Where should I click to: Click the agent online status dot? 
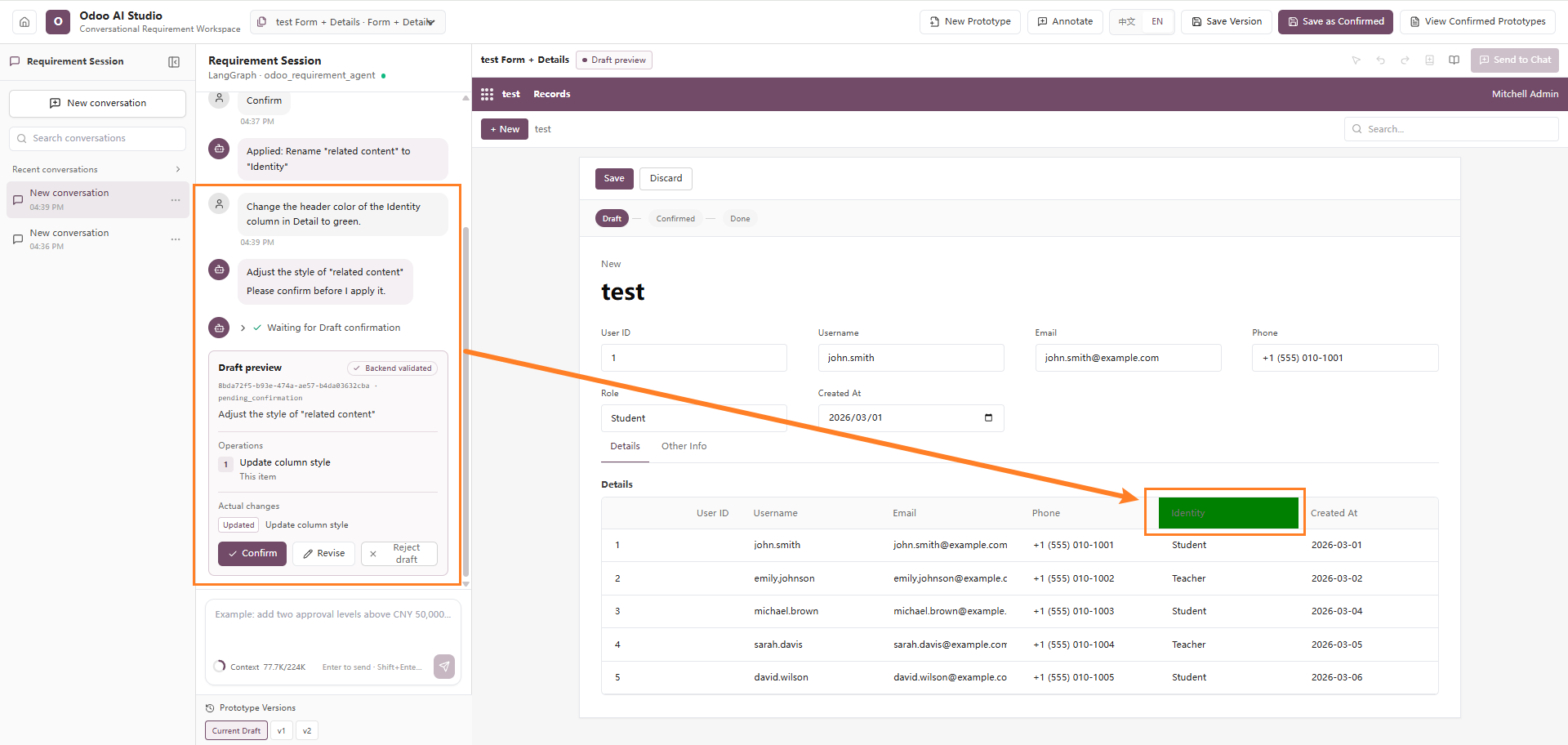coord(384,76)
